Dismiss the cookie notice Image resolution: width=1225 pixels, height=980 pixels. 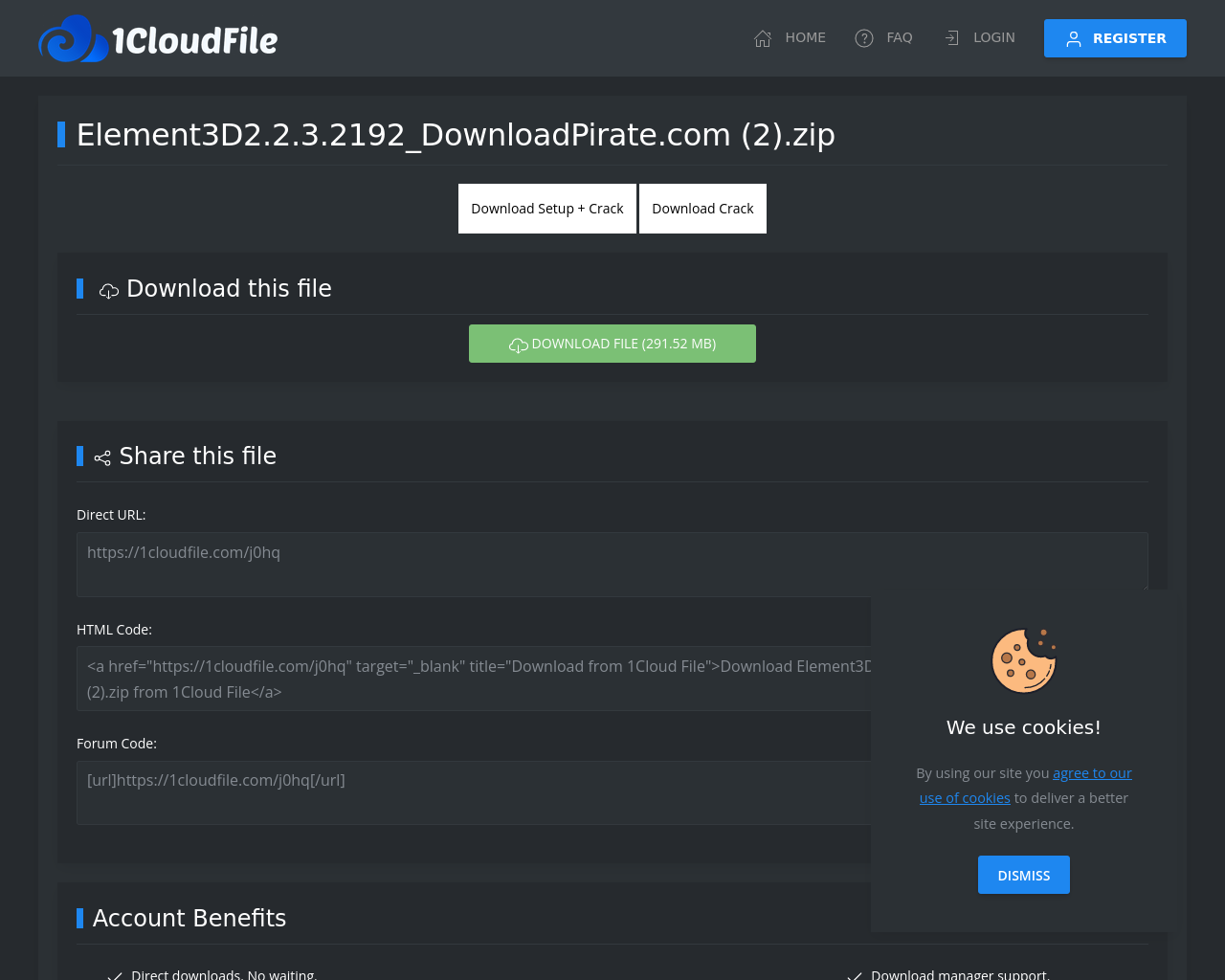[1024, 875]
